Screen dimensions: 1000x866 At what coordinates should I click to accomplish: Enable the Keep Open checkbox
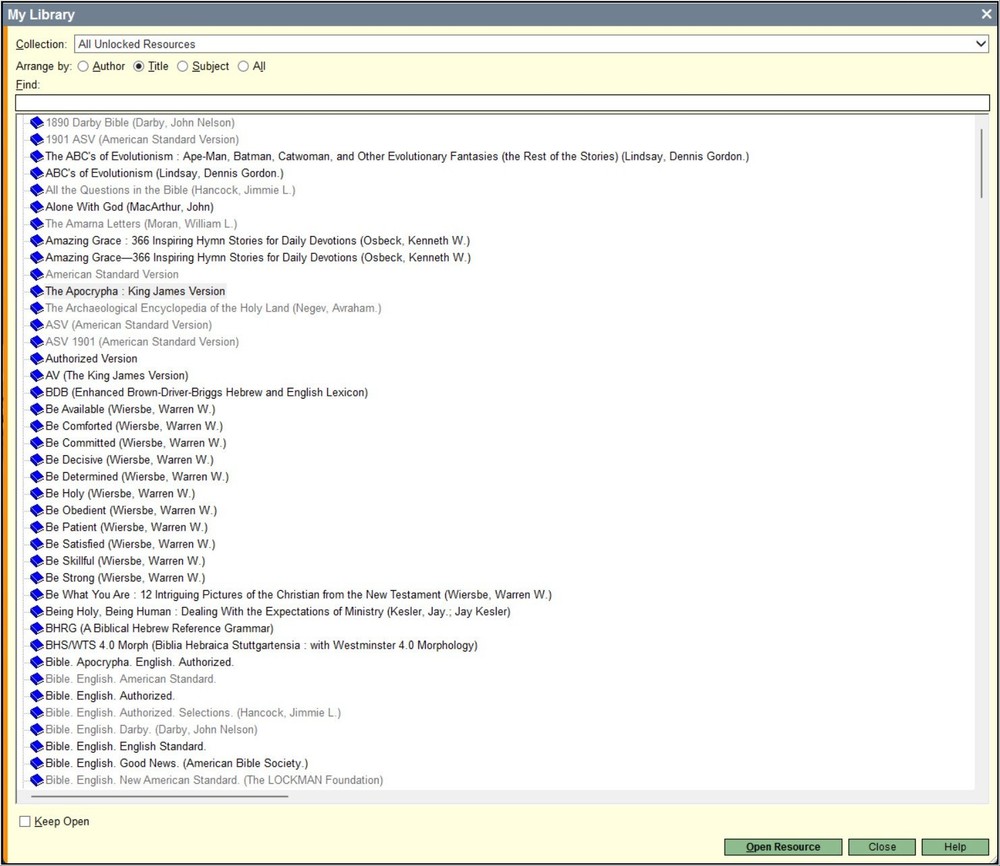pos(25,821)
